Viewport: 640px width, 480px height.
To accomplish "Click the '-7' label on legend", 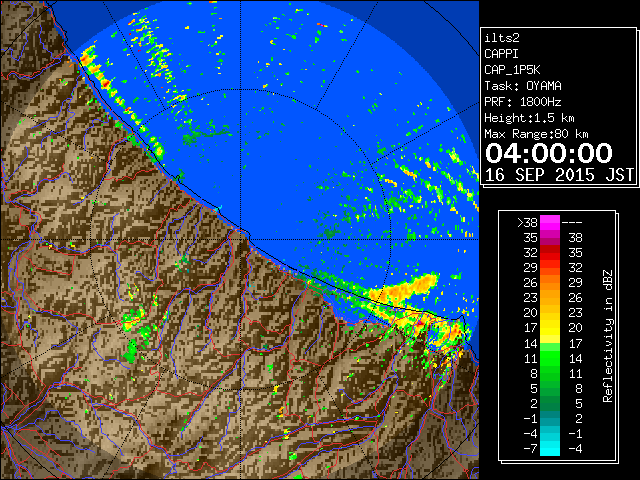I will pyautogui.click(x=530, y=449).
